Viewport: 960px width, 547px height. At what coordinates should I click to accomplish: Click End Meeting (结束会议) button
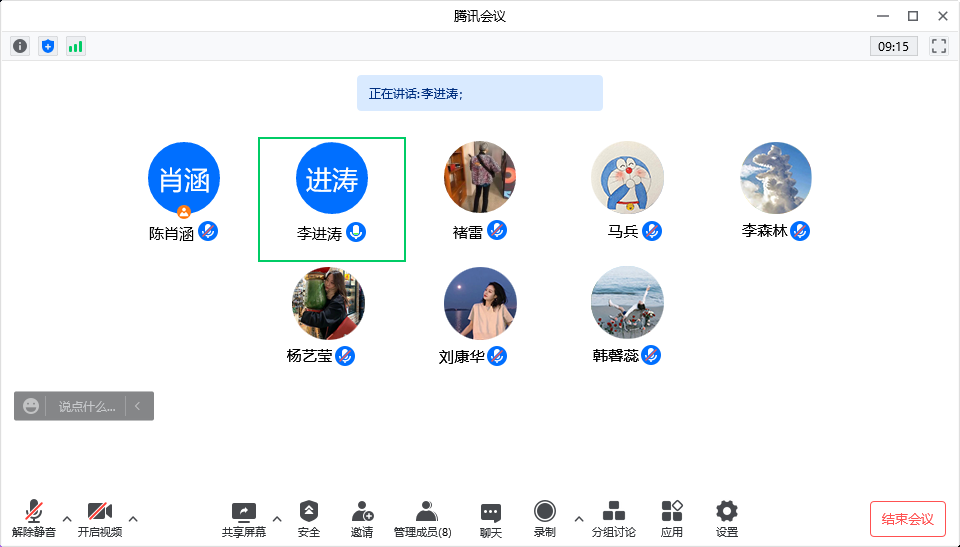(907, 519)
